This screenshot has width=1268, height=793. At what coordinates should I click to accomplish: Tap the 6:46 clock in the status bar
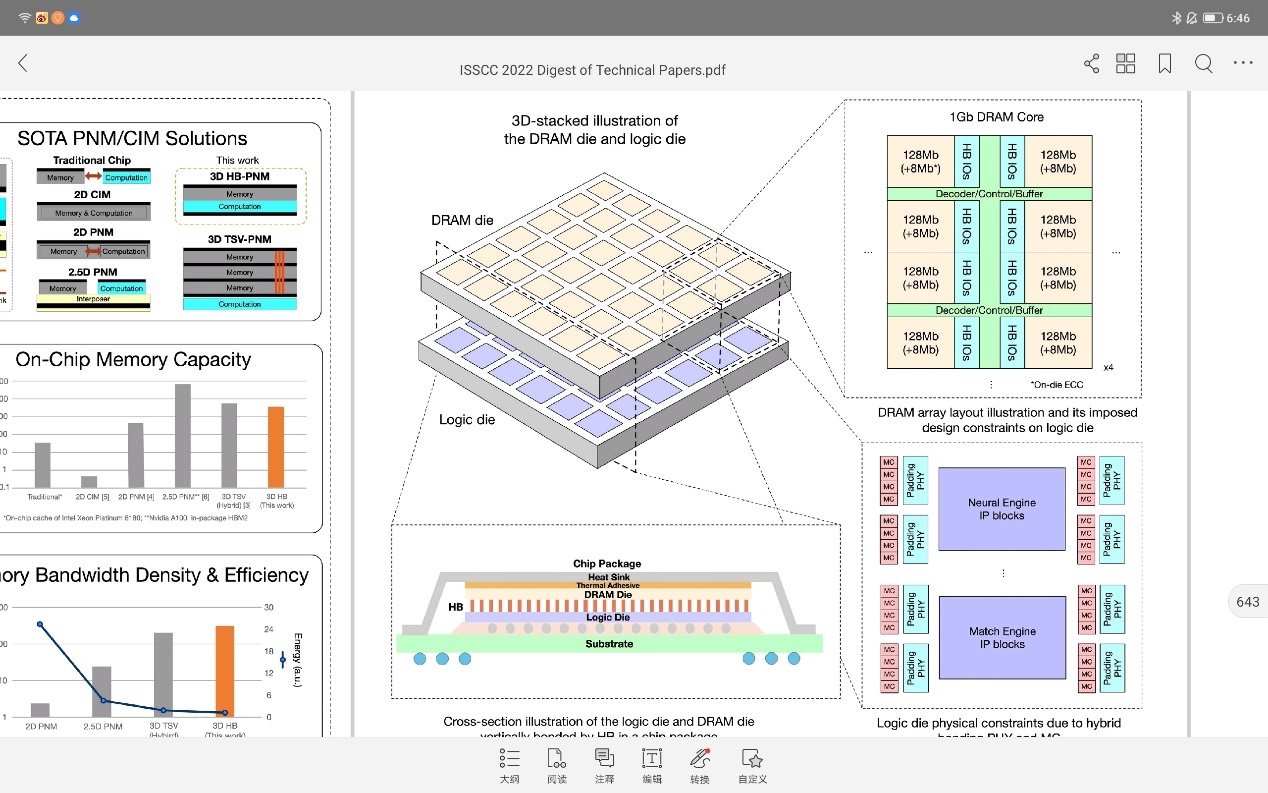[x=1238, y=18]
